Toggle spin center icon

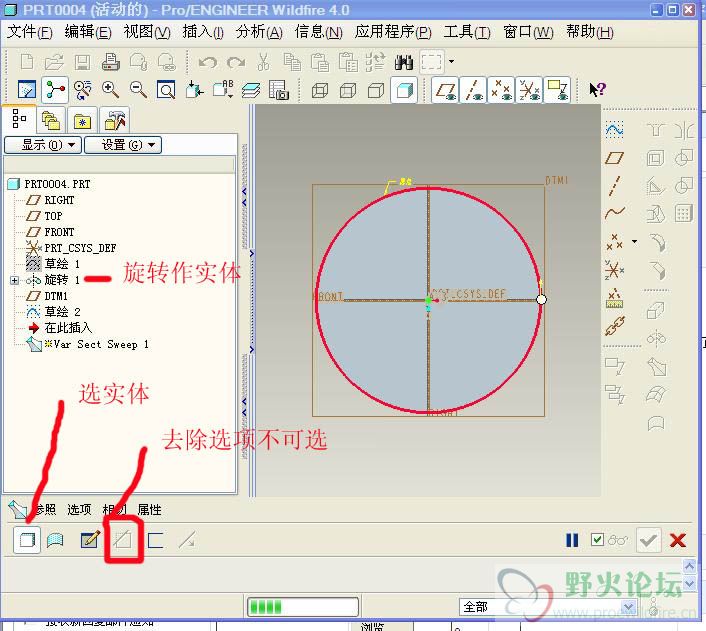[x=55, y=90]
